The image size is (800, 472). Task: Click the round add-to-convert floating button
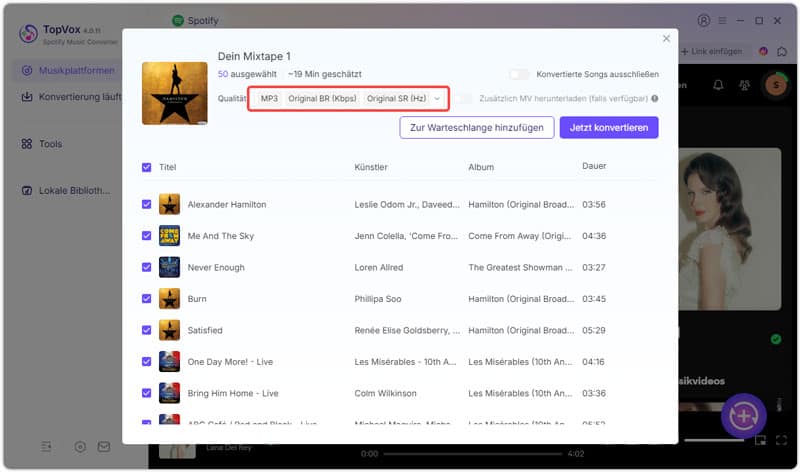(743, 416)
